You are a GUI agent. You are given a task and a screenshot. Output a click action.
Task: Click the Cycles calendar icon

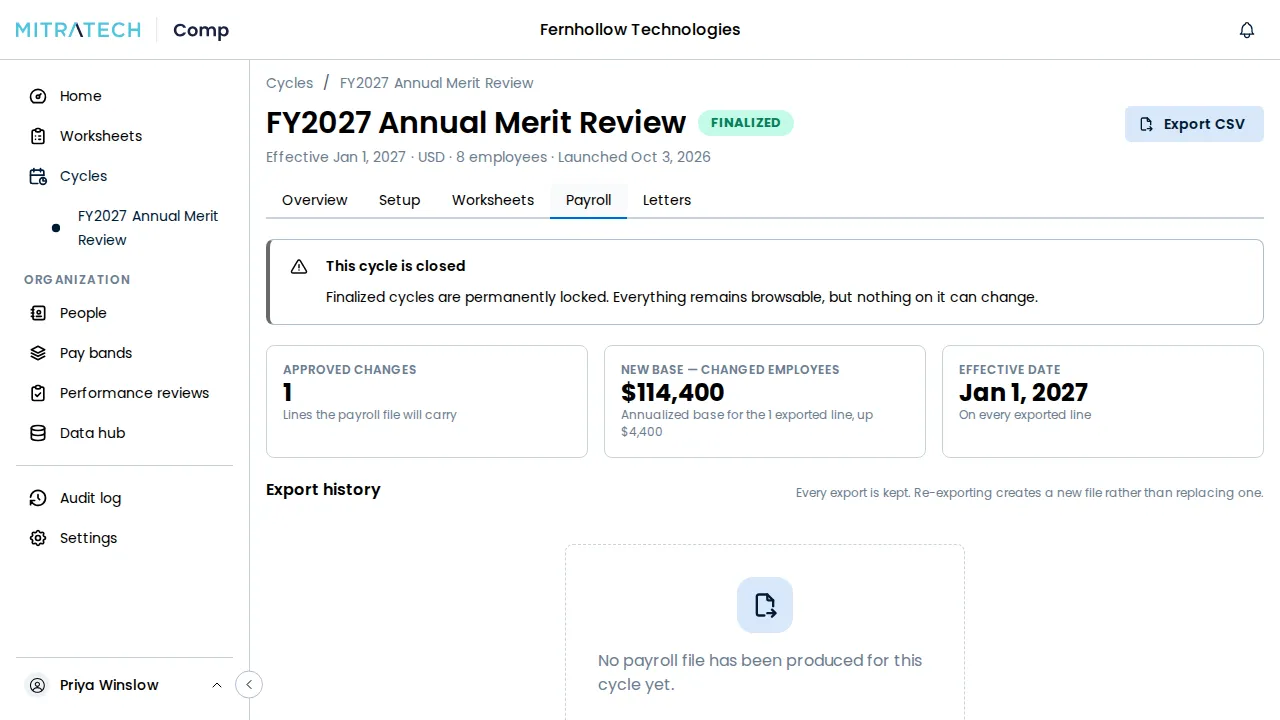point(38,176)
